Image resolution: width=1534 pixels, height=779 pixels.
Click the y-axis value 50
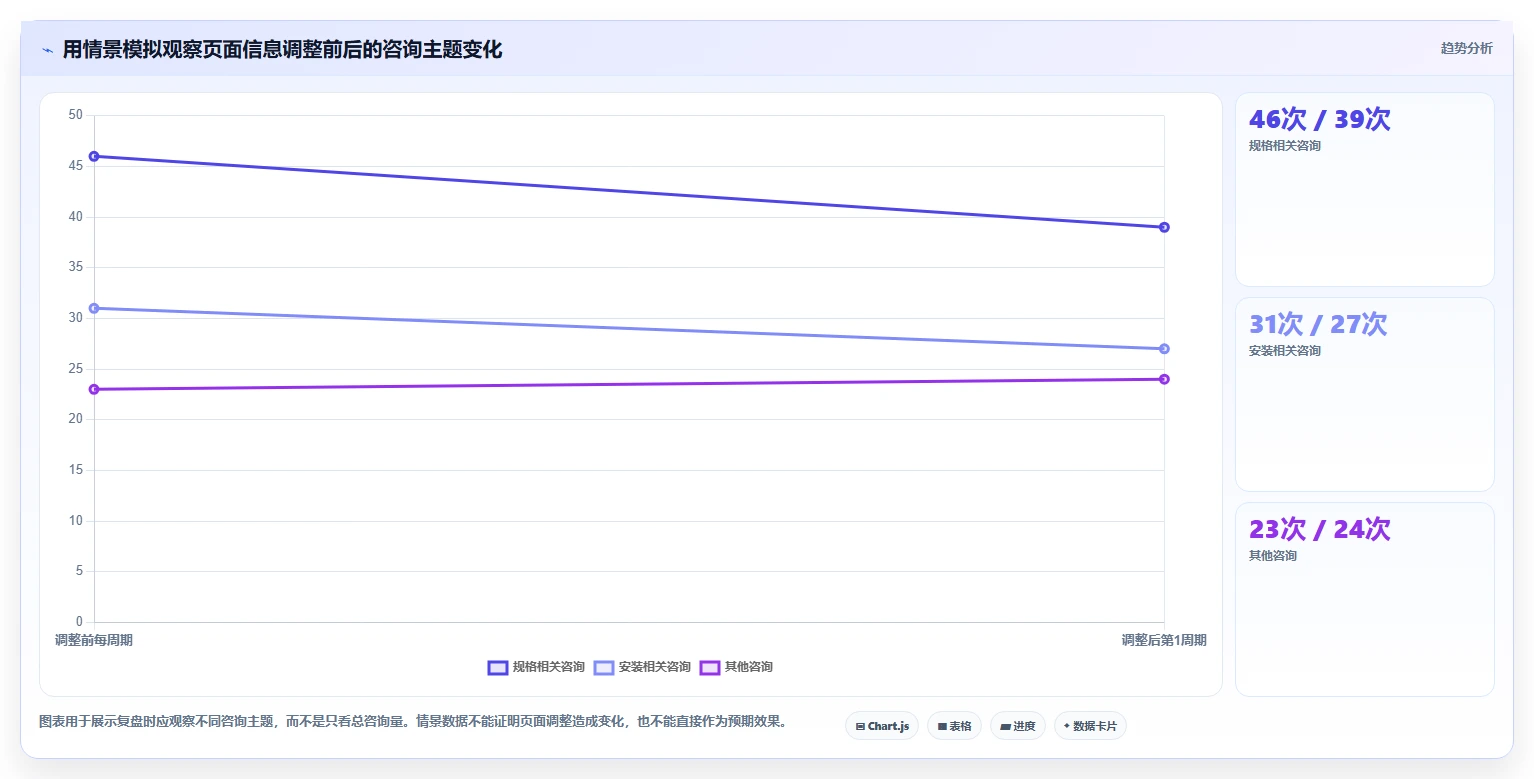(76, 115)
